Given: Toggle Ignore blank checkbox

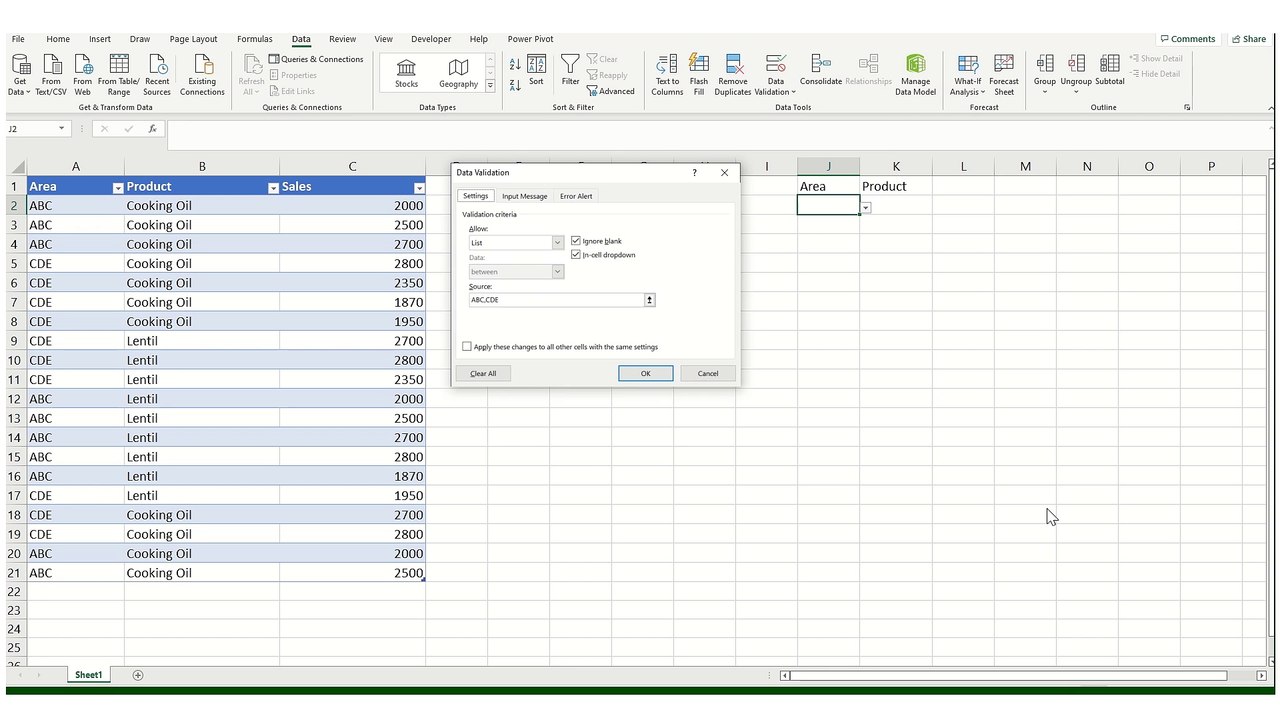Looking at the screenshot, I should pos(576,241).
